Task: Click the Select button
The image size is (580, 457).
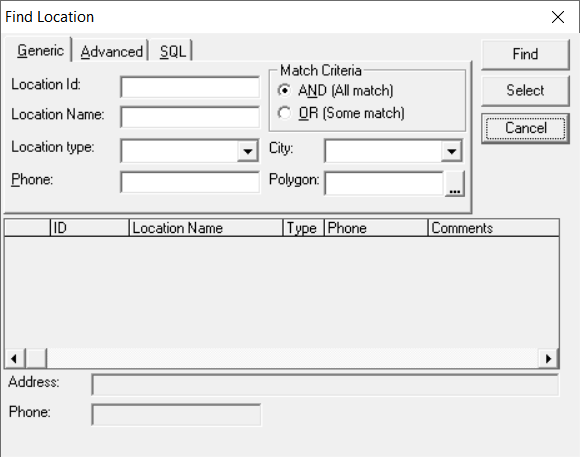Action: (525, 91)
